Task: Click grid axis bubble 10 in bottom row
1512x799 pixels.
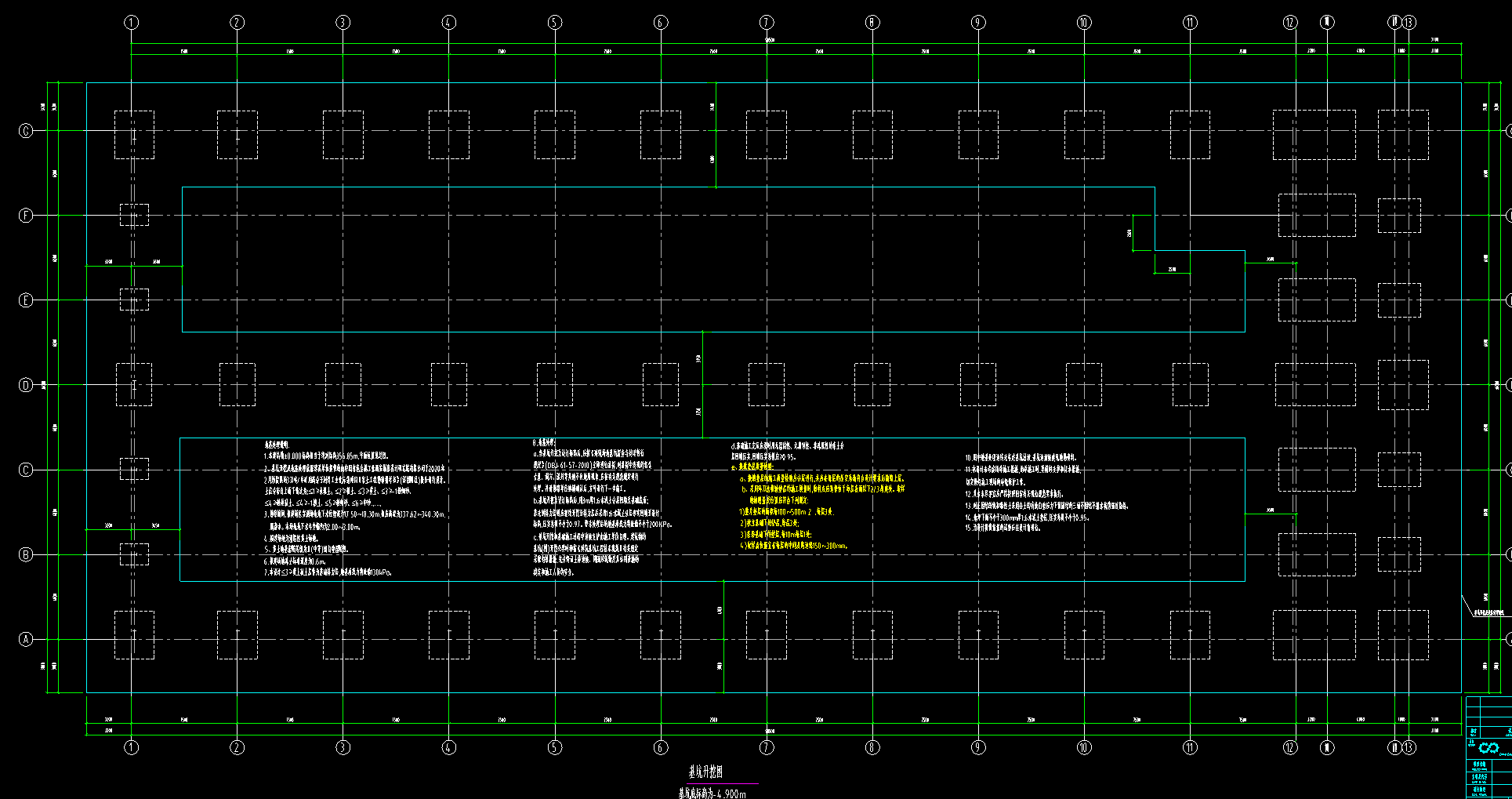Action: [1084, 747]
